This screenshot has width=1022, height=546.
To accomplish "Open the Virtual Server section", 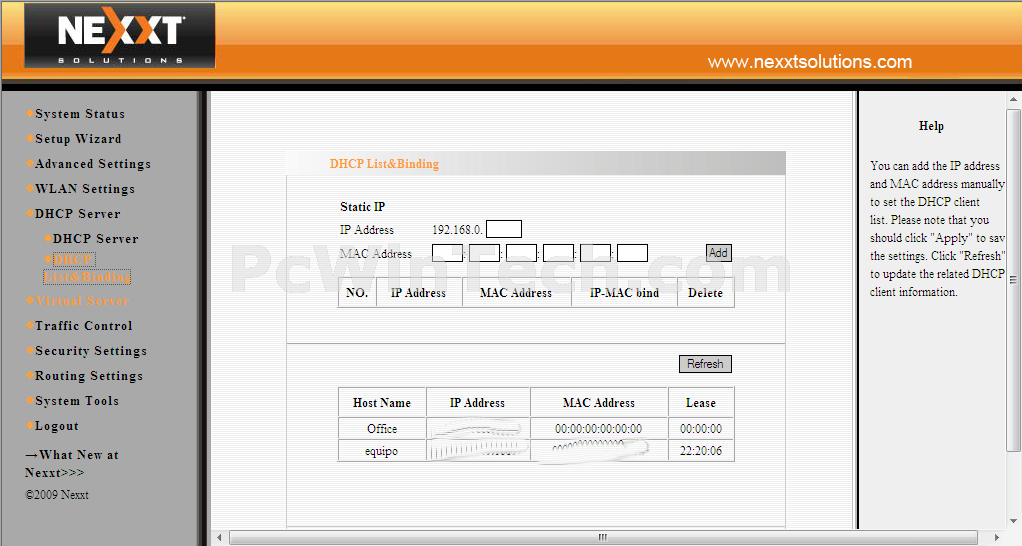I will tap(81, 301).
